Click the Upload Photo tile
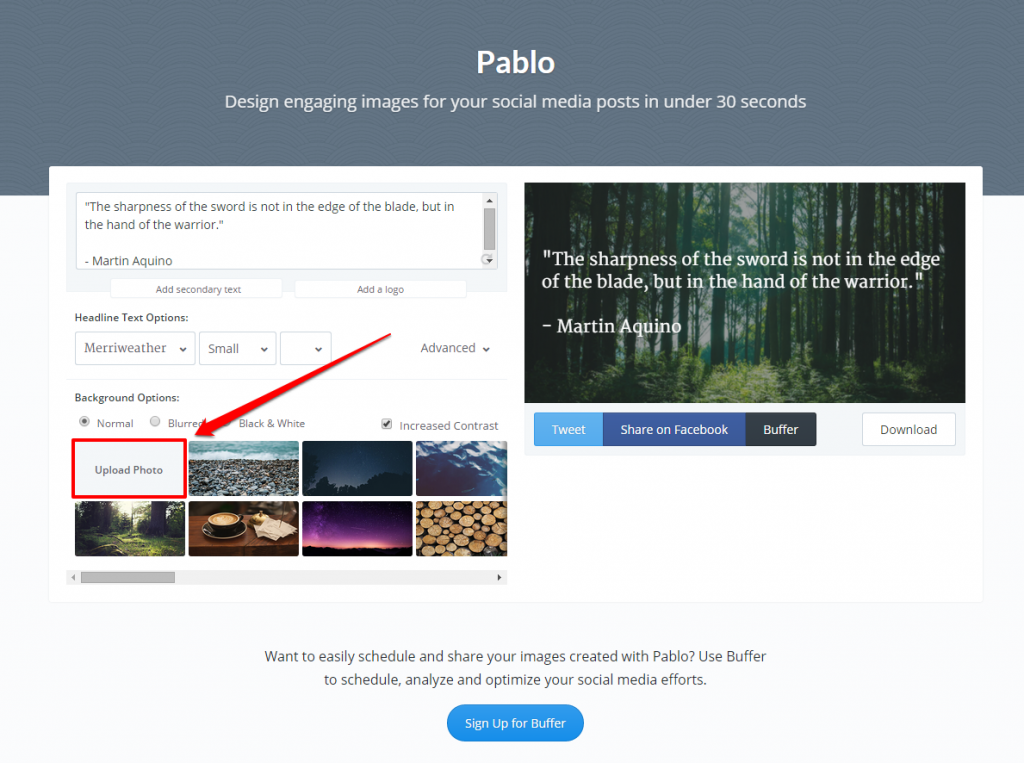The image size is (1024, 763). [129, 469]
